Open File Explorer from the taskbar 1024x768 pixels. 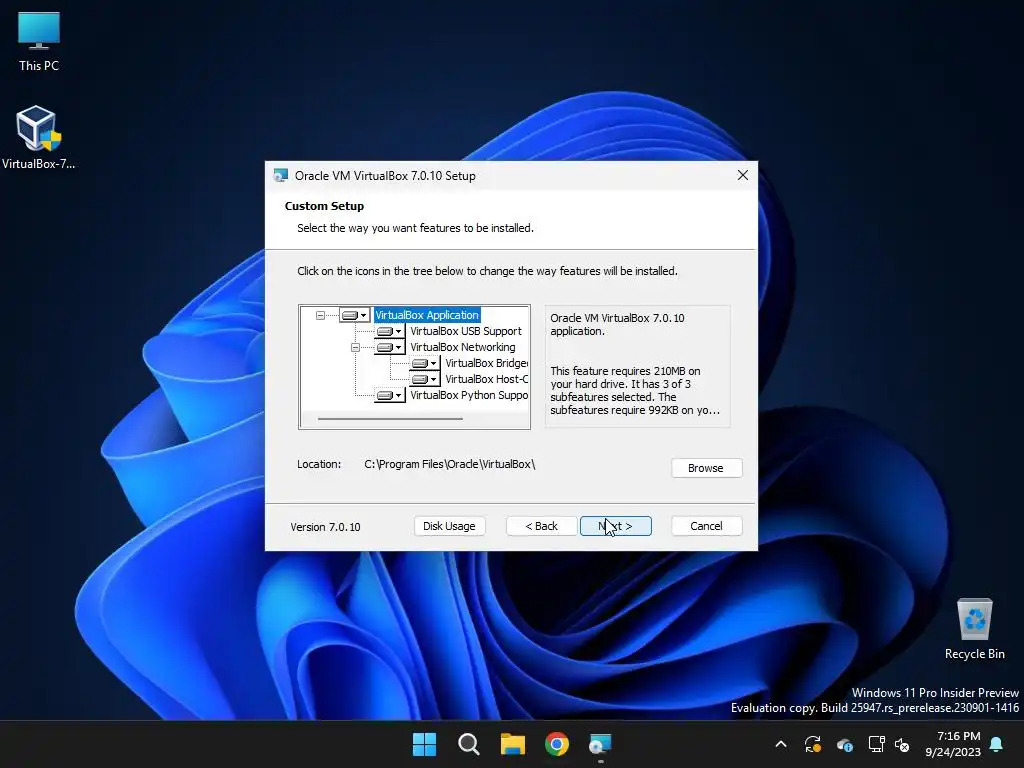513,744
